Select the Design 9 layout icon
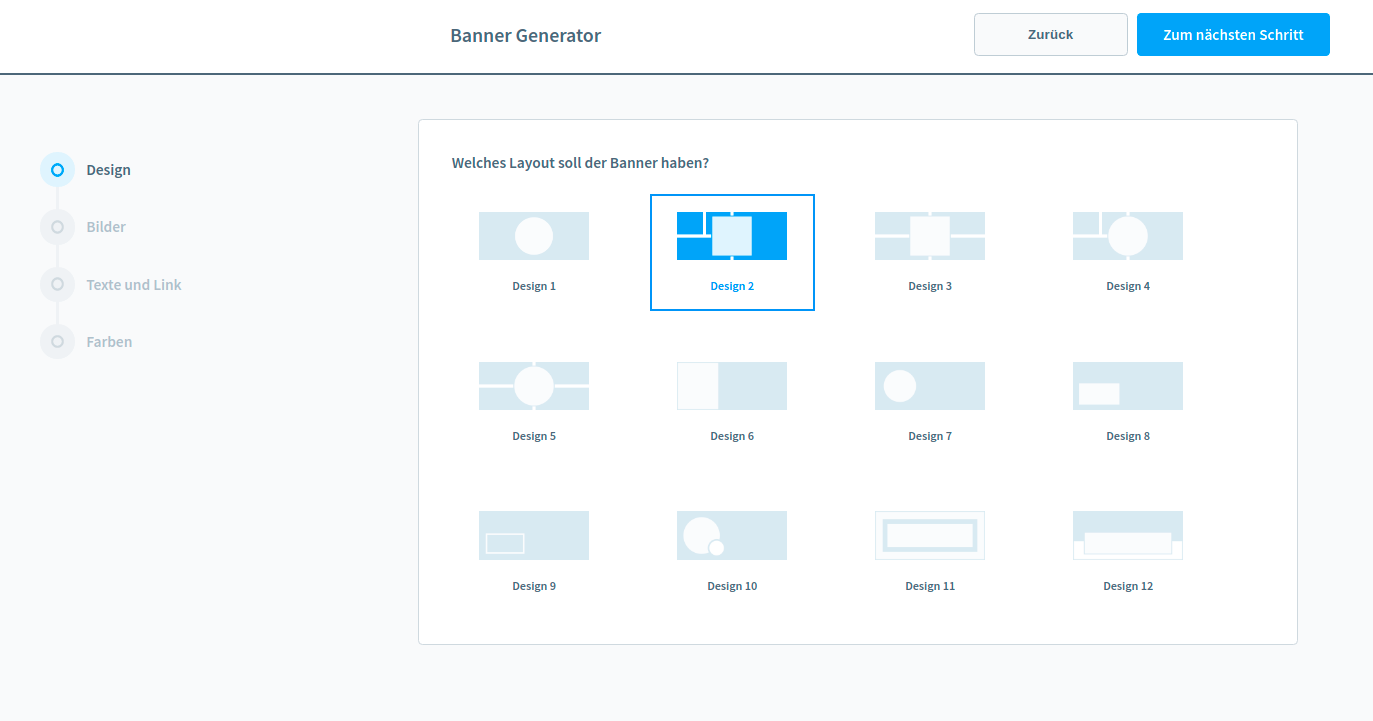 [534, 536]
